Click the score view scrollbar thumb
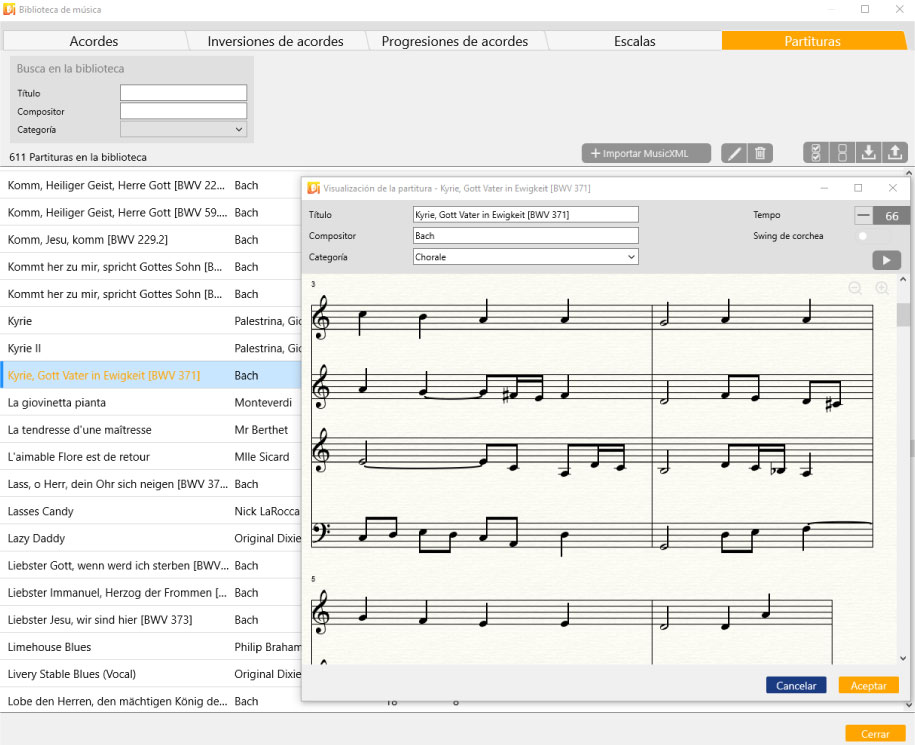This screenshot has height=745, width=915. [903, 315]
